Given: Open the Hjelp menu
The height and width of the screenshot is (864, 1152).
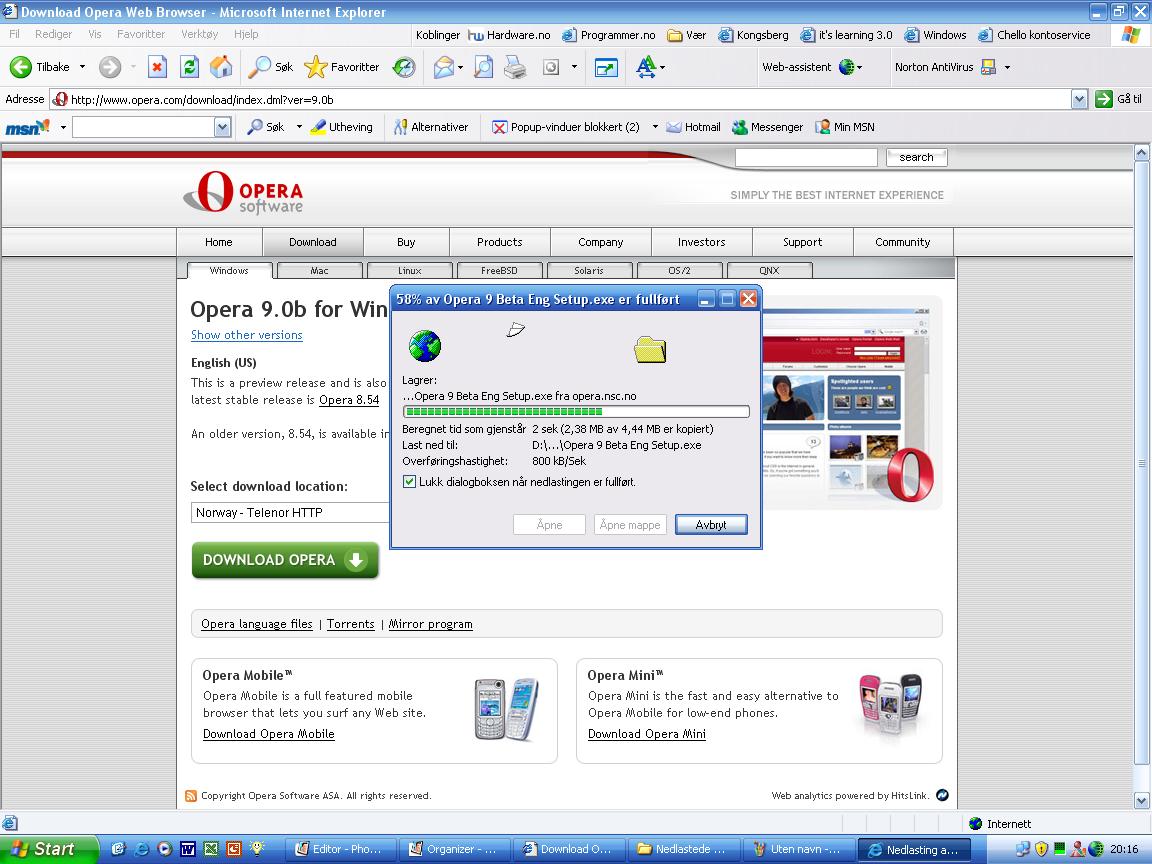Looking at the screenshot, I should pos(246,34).
